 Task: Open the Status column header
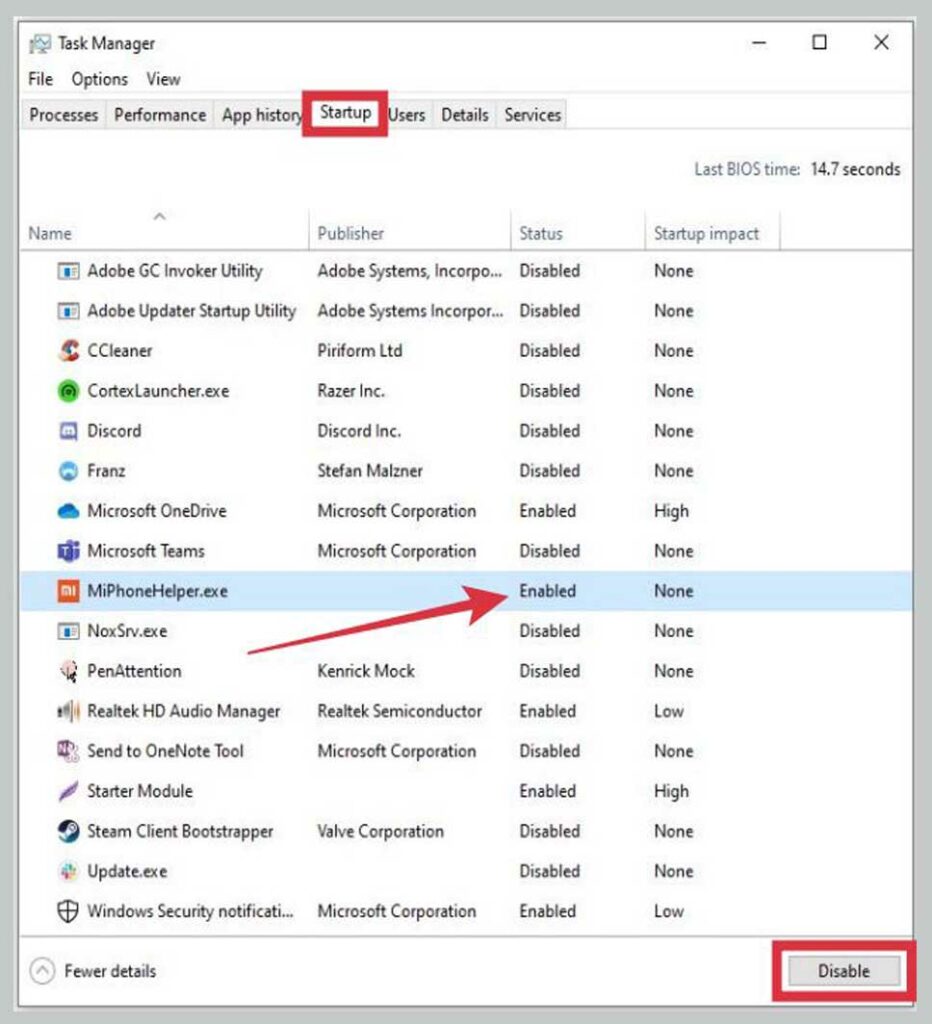tap(540, 233)
